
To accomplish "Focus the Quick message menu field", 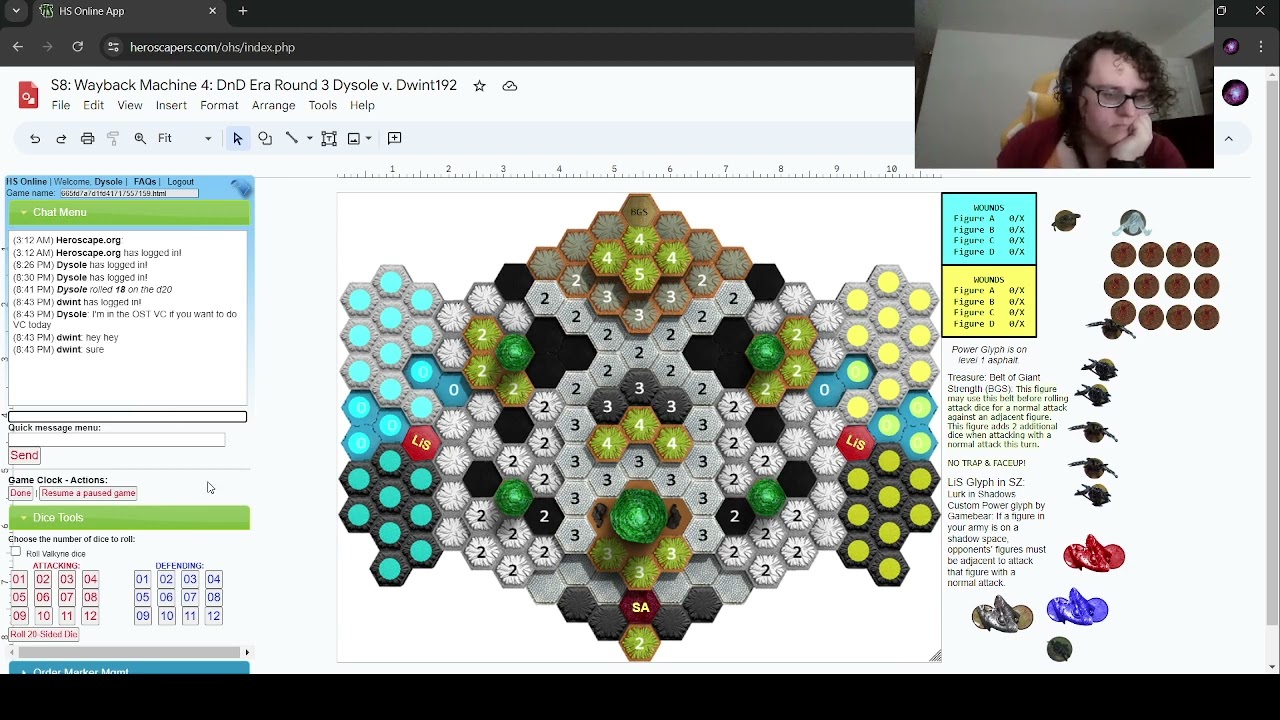I will point(117,440).
